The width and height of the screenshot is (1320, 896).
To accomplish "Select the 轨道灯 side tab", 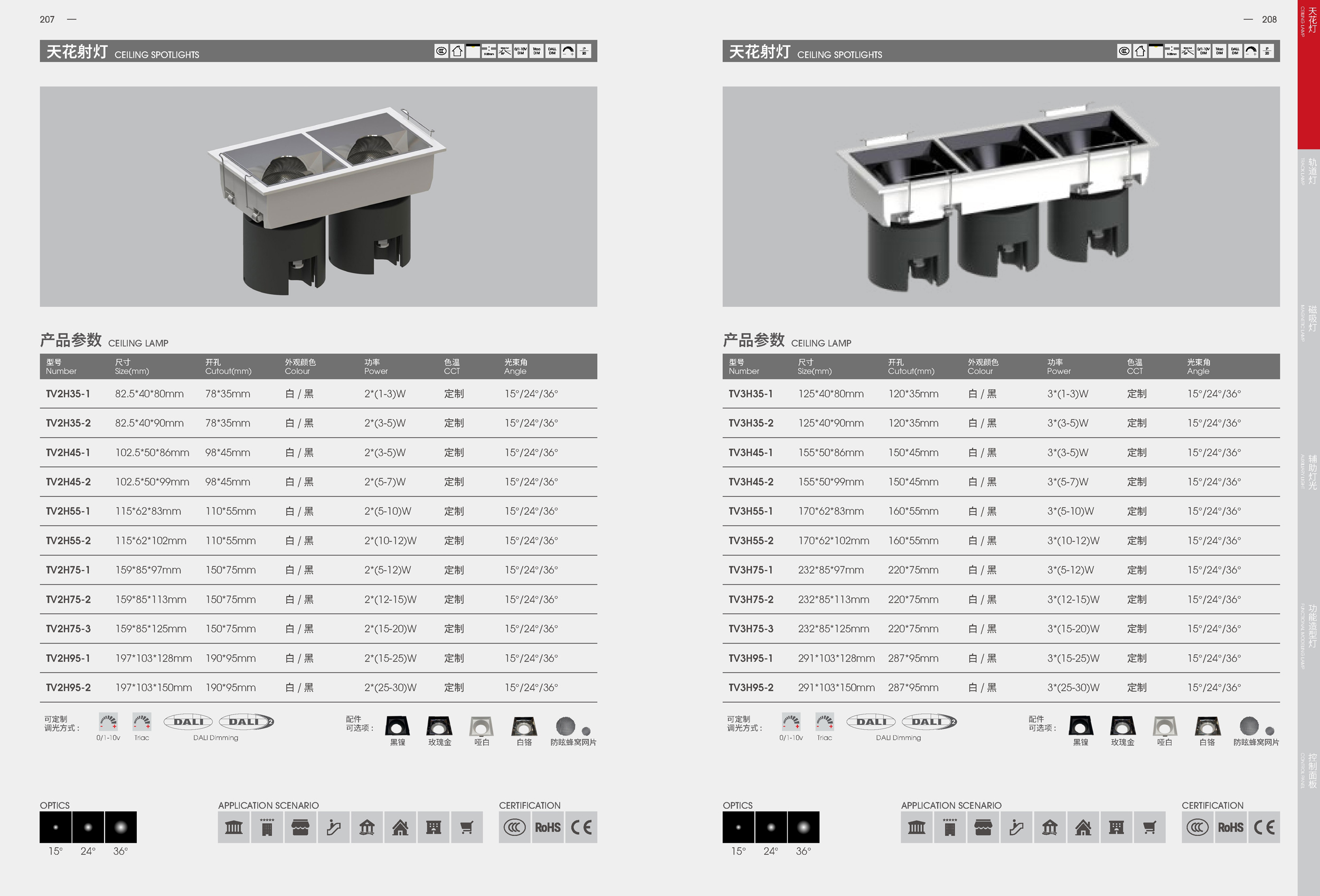I will 1312,171.
